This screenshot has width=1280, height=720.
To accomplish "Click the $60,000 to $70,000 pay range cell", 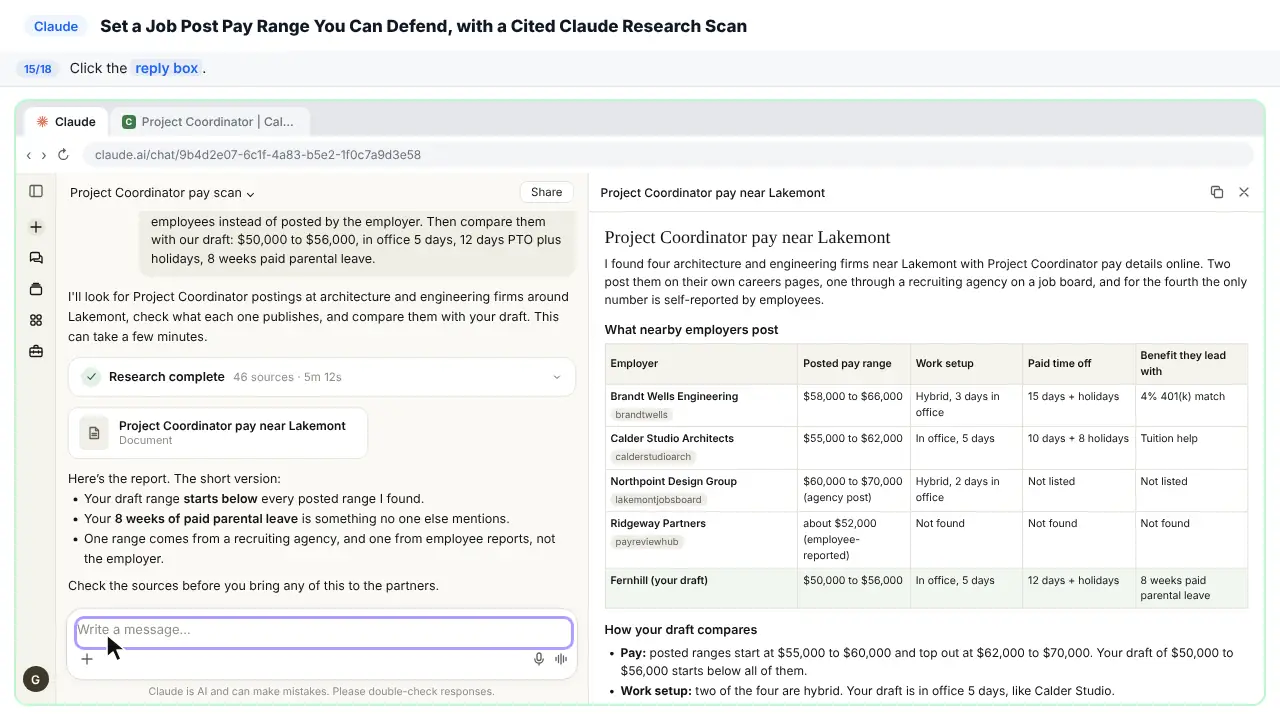I will [853, 489].
